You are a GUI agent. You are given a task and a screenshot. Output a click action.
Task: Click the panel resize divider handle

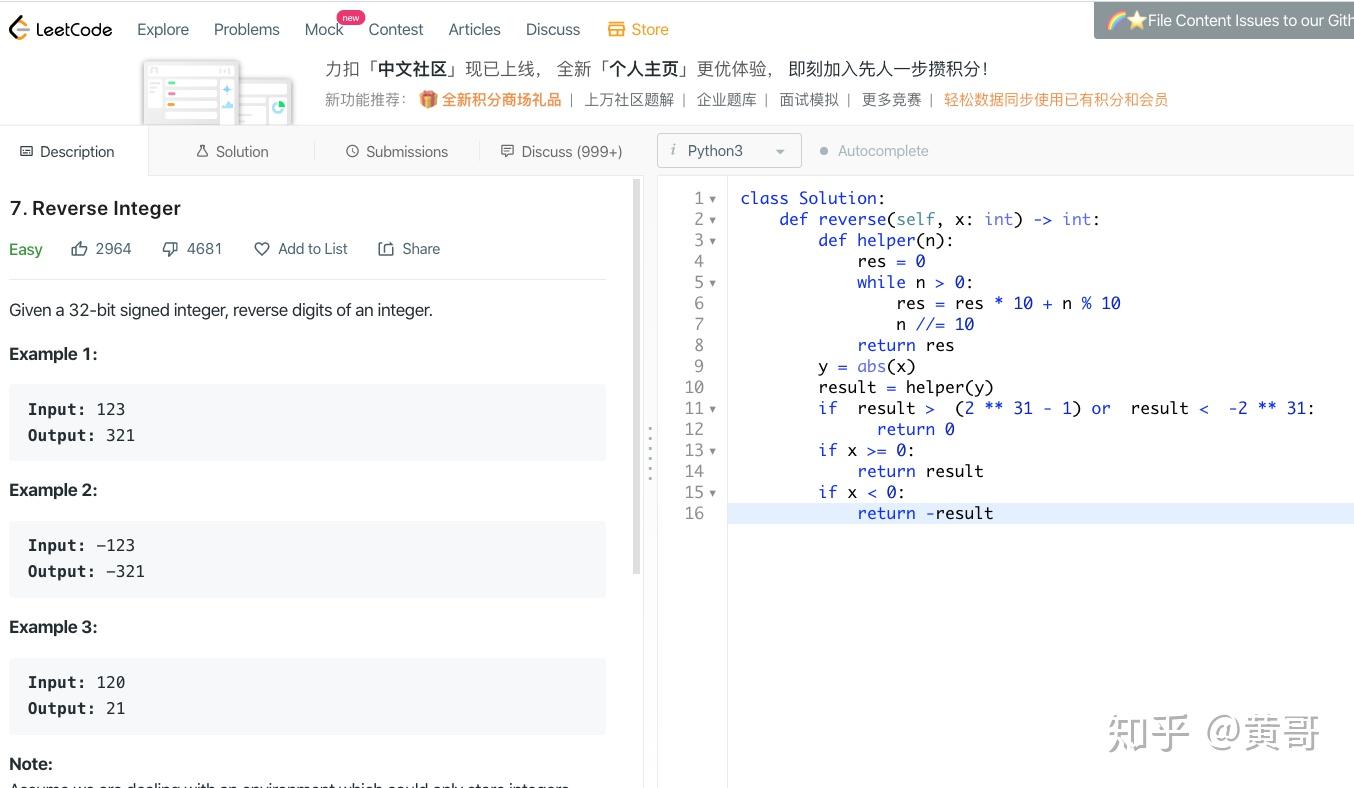coord(650,453)
